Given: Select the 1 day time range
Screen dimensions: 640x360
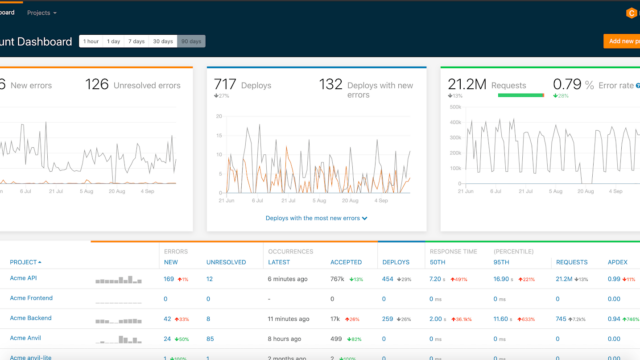Looking at the screenshot, I should (113, 41).
